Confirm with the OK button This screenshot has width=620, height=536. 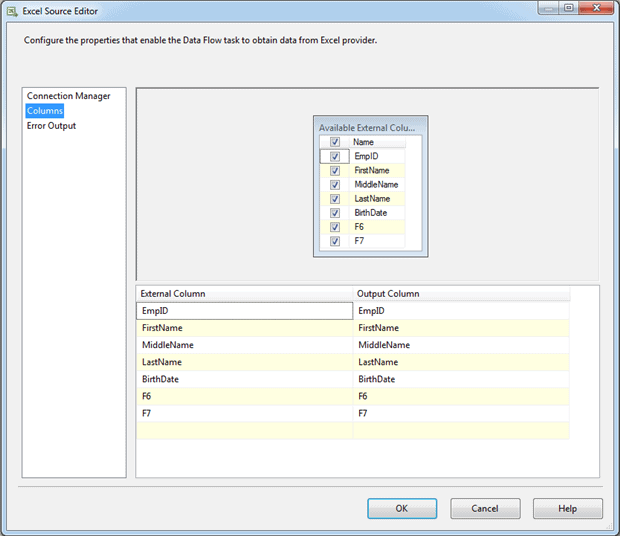pyautogui.click(x=402, y=508)
